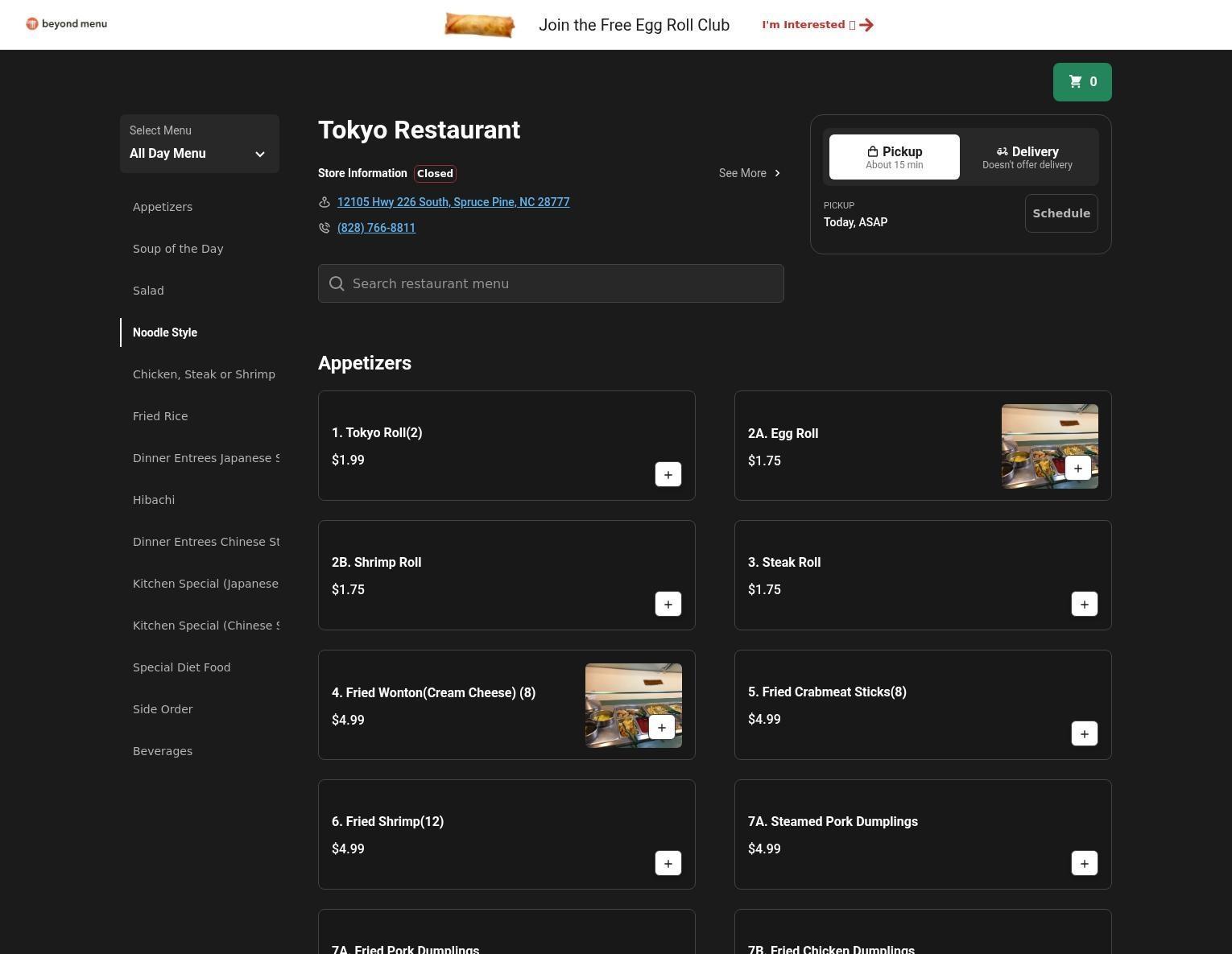Click the I'm Interested arrow link
This screenshot has width=1232, height=954.
817,25
